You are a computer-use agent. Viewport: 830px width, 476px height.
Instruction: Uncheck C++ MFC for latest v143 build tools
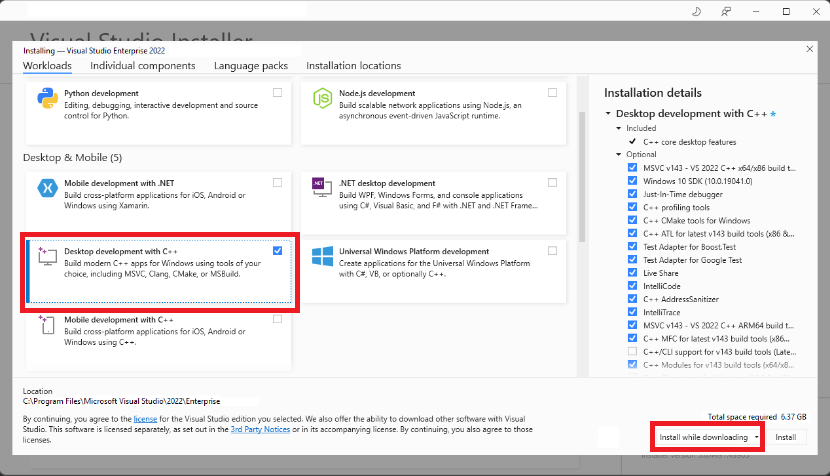pyautogui.click(x=632, y=338)
